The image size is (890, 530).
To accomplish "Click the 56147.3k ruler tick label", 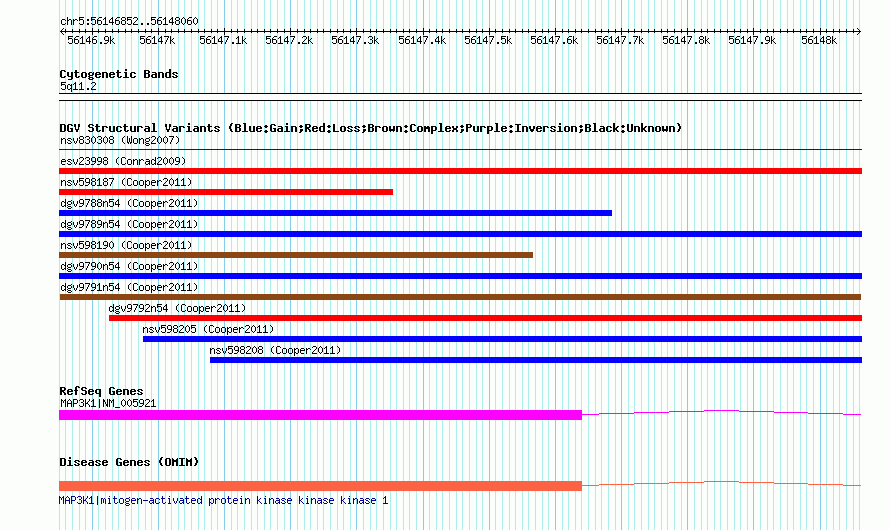I will tap(355, 40).
